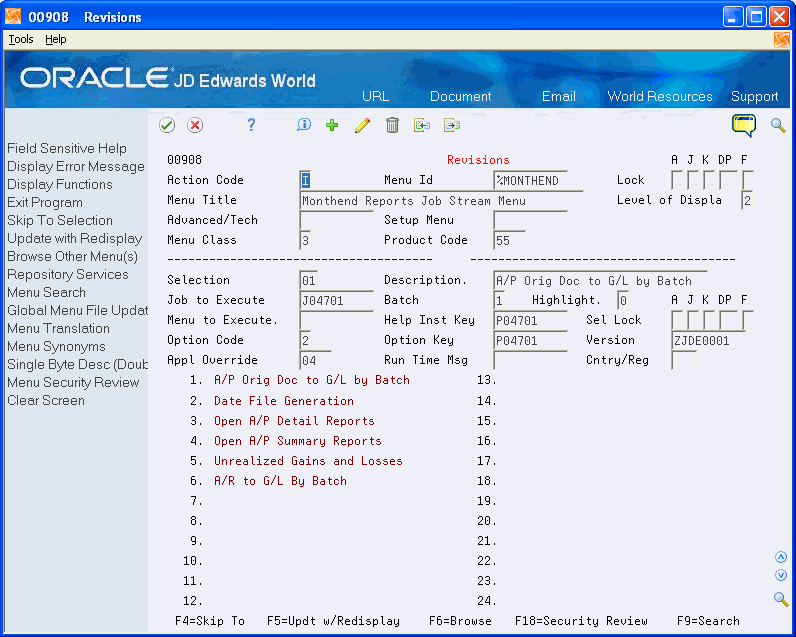The height and width of the screenshot is (637, 796).
Task: Open the yellow chat note icon
Action: tap(744, 125)
